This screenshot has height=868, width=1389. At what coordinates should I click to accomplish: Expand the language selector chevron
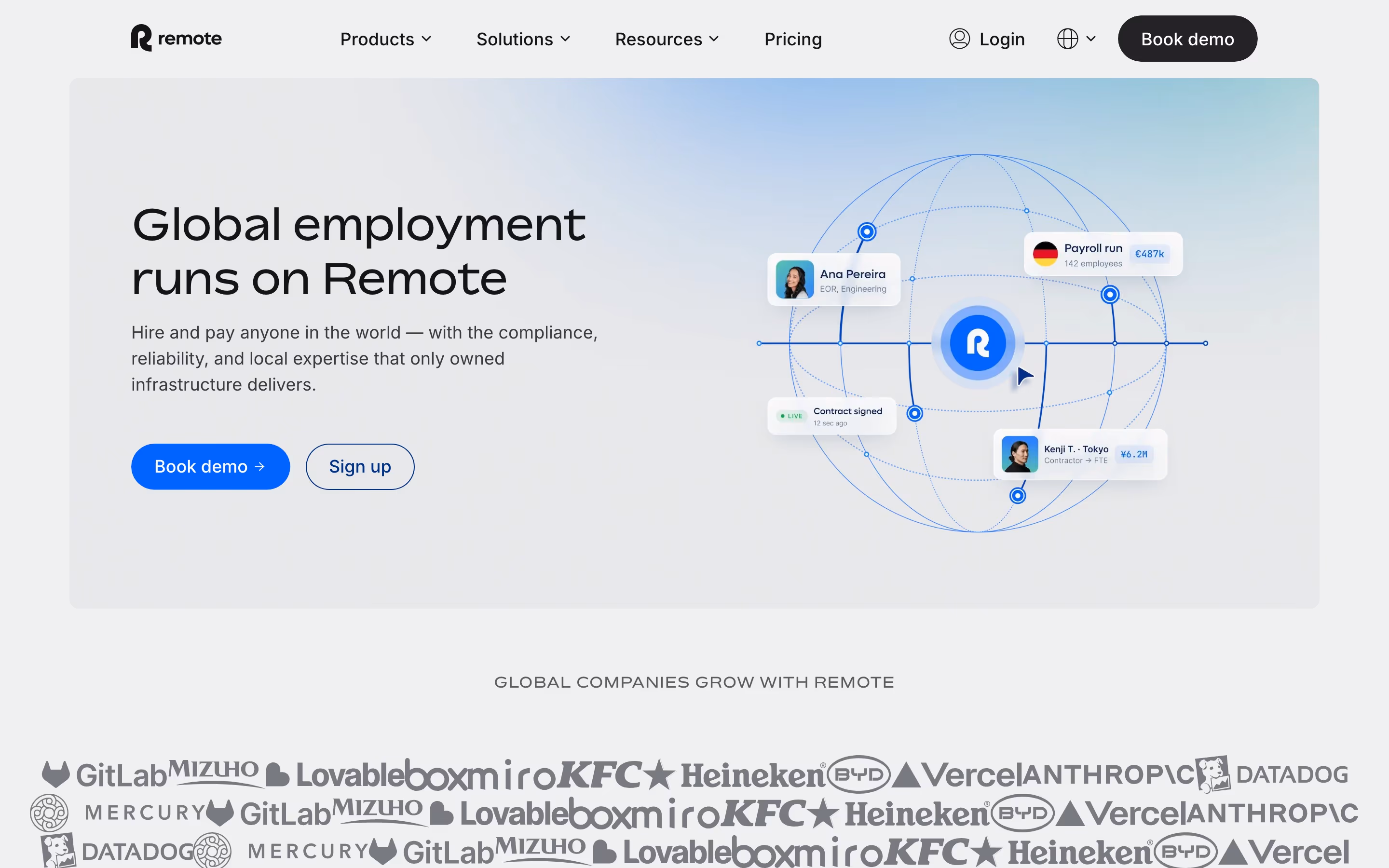click(x=1091, y=39)
